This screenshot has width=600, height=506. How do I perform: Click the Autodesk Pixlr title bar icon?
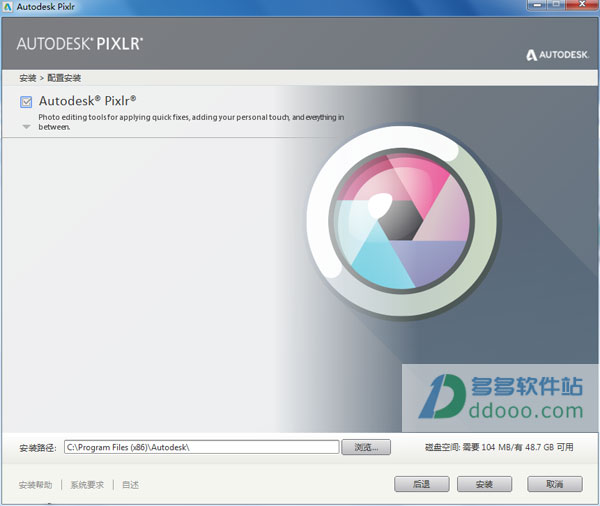(x=8, y=7)
